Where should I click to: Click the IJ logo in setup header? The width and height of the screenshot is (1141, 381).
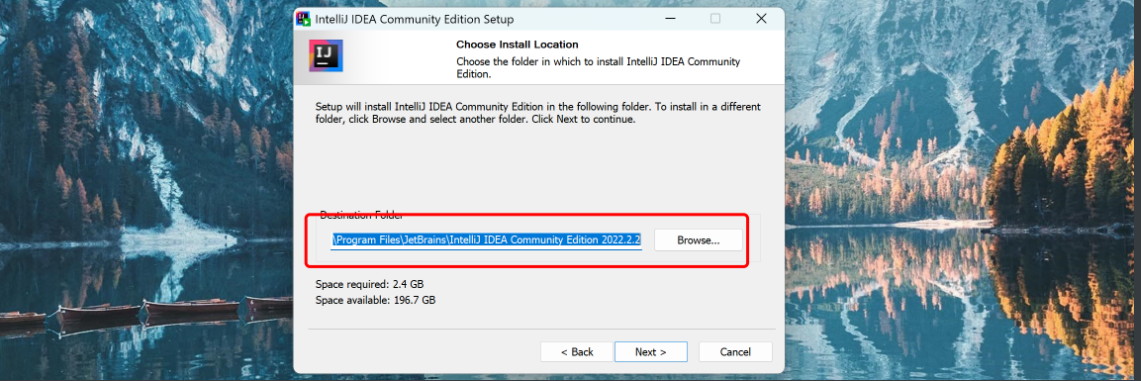[x=326, y=56]
